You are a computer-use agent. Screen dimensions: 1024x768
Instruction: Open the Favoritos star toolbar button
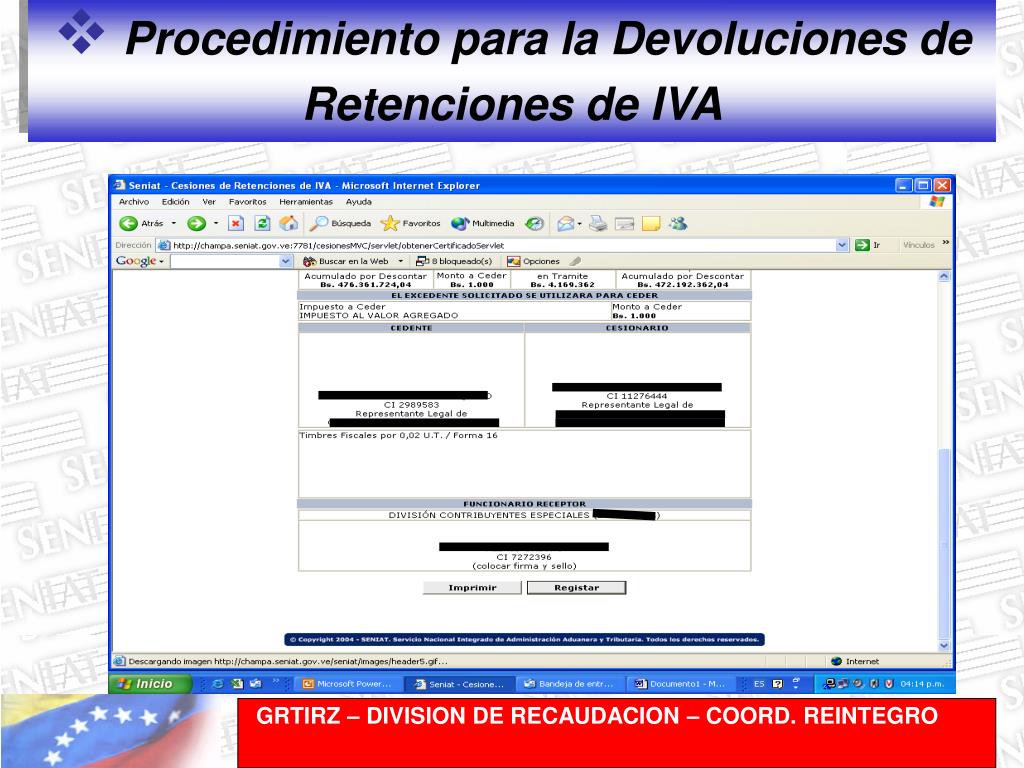[410, 223]
